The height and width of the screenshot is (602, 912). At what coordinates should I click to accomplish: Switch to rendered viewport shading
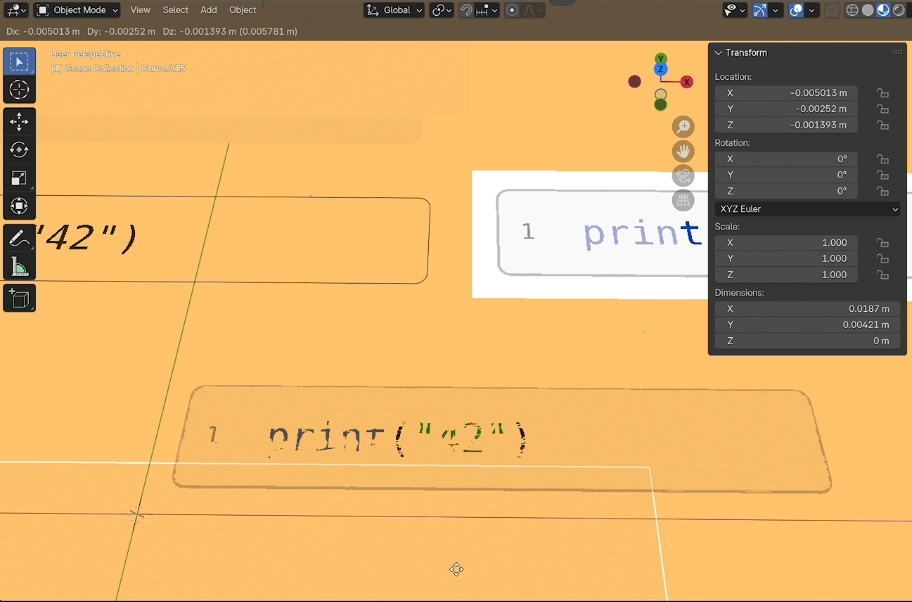tap(899, 10)
